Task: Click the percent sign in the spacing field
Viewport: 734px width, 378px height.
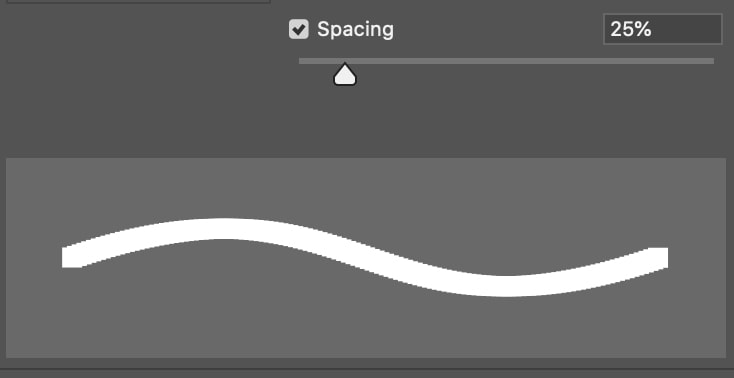Action: click(644, 30)
